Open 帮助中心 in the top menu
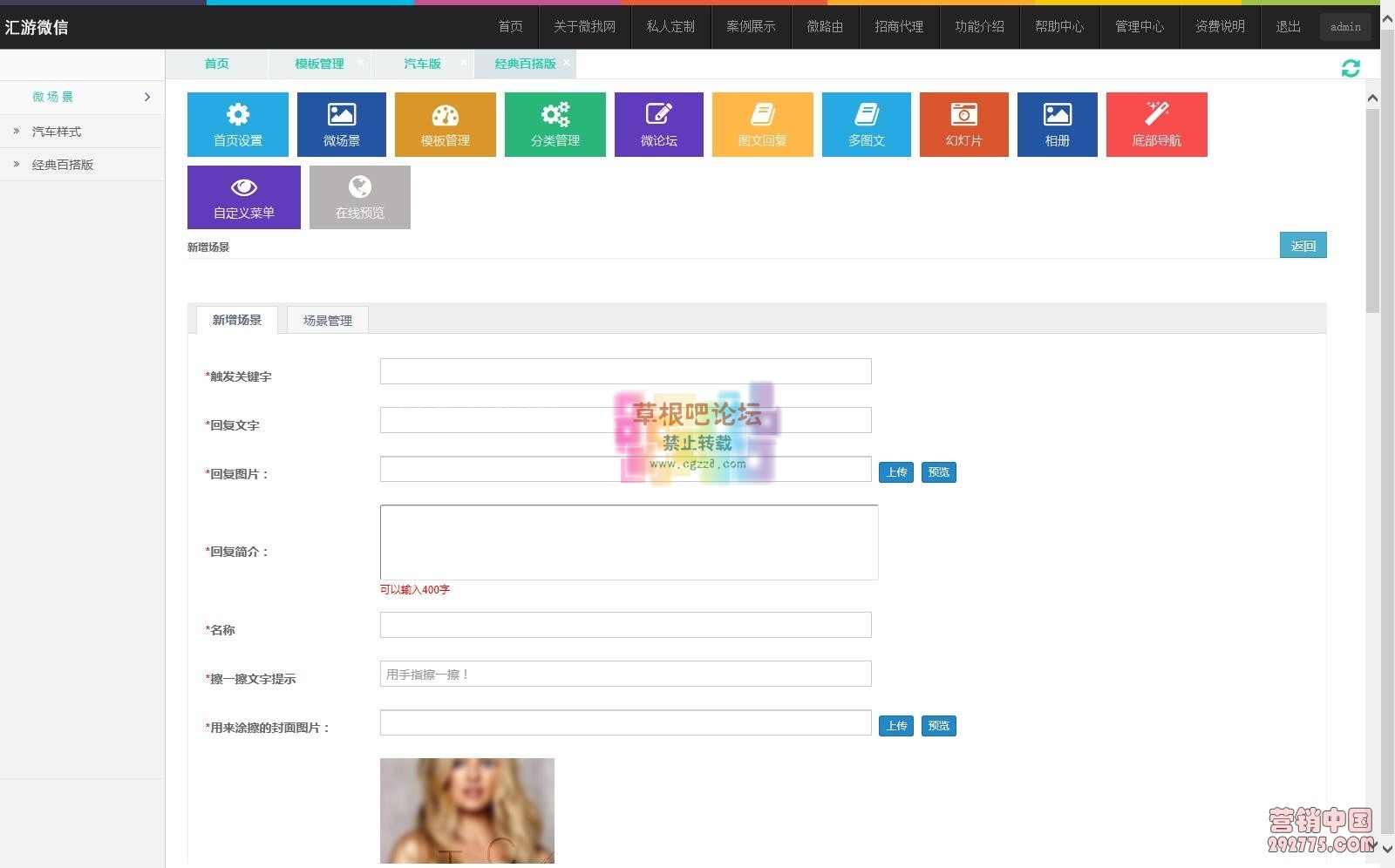Image resolution: width=1395 pixels, height=868 pixels. click(x=1059, y=26)
